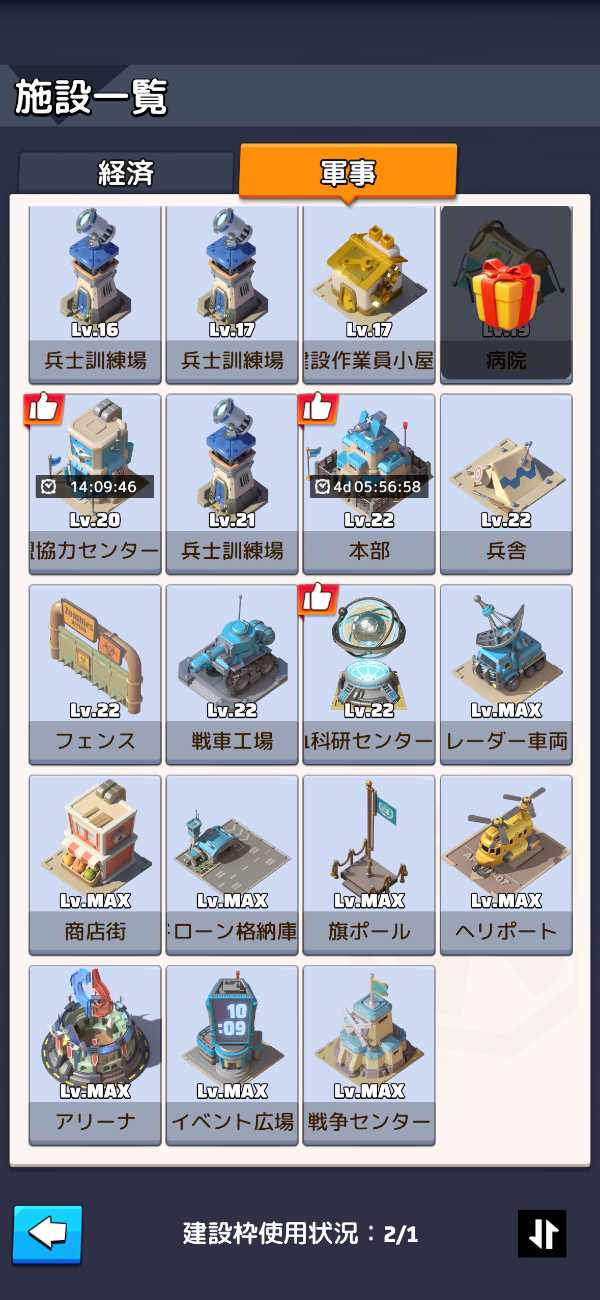This screenshot has height=1300, width=600.
Task: Open the Lv.16 兵士訓練場 tile
Action: (95, 292)
